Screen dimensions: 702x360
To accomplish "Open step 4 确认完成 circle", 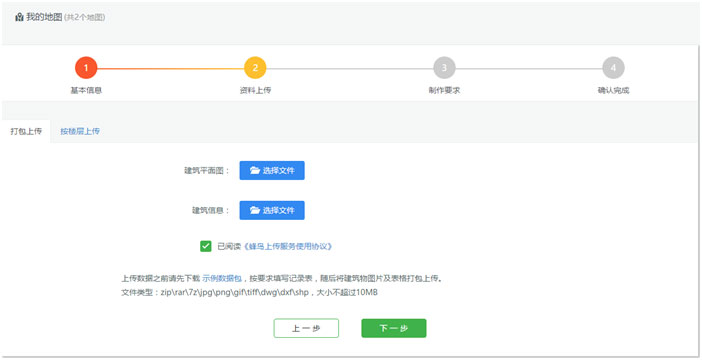I will [613, 68].
